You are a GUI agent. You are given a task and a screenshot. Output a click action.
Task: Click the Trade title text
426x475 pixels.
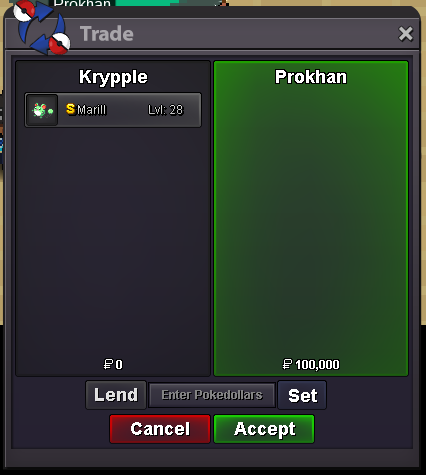(107, 34)
